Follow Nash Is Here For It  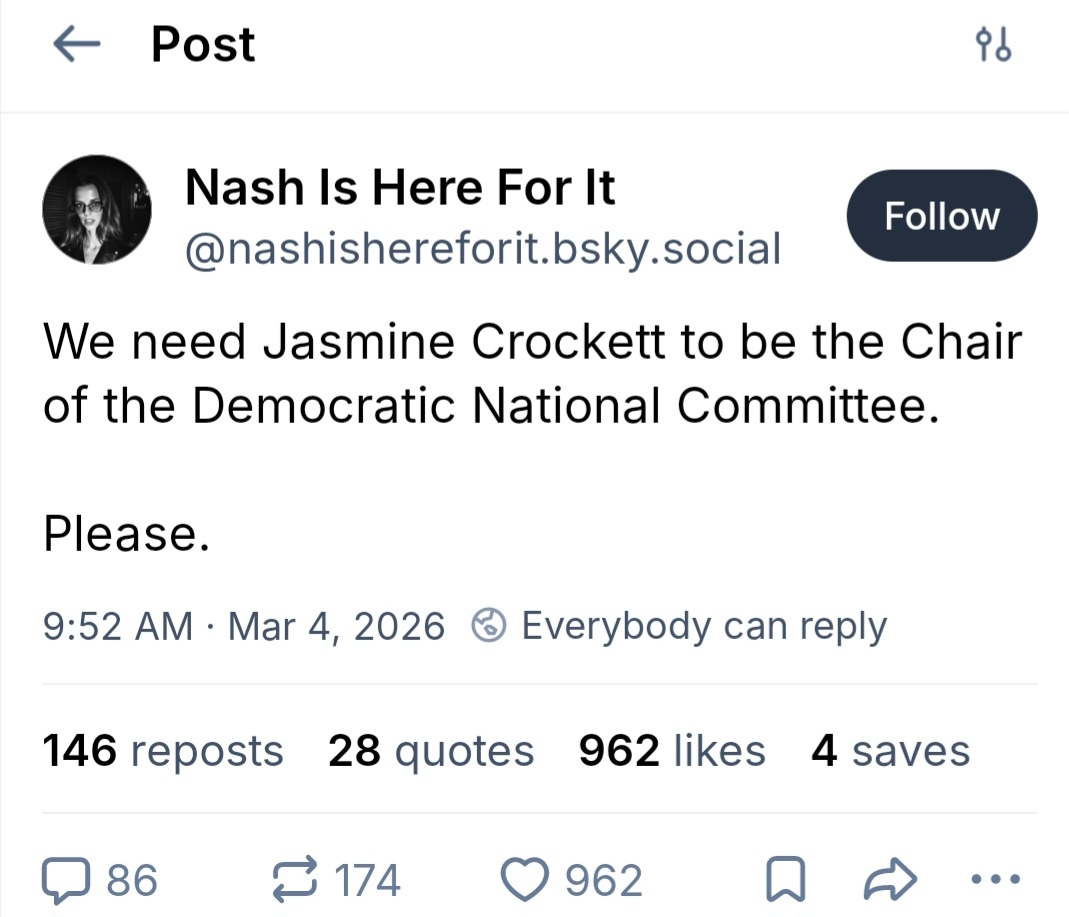(941, 216)
